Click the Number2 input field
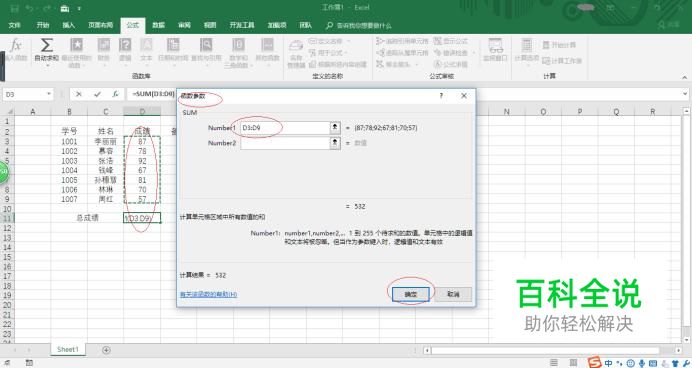Viewport: 692px width, 368px height. tap(285, 143)
